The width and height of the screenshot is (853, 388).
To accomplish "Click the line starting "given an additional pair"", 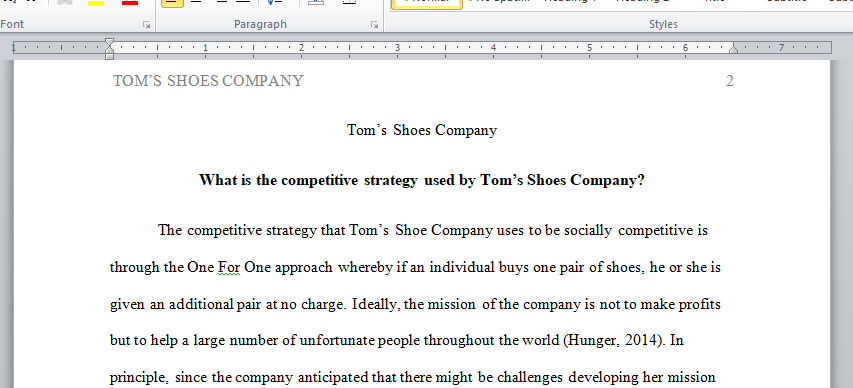I will tap(415, 304).
